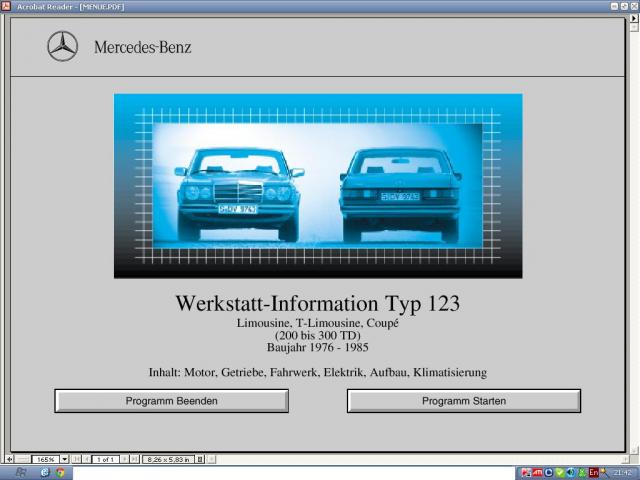Click the Programm Starten button
640x480 pixels.
click(x=463, y=401)
